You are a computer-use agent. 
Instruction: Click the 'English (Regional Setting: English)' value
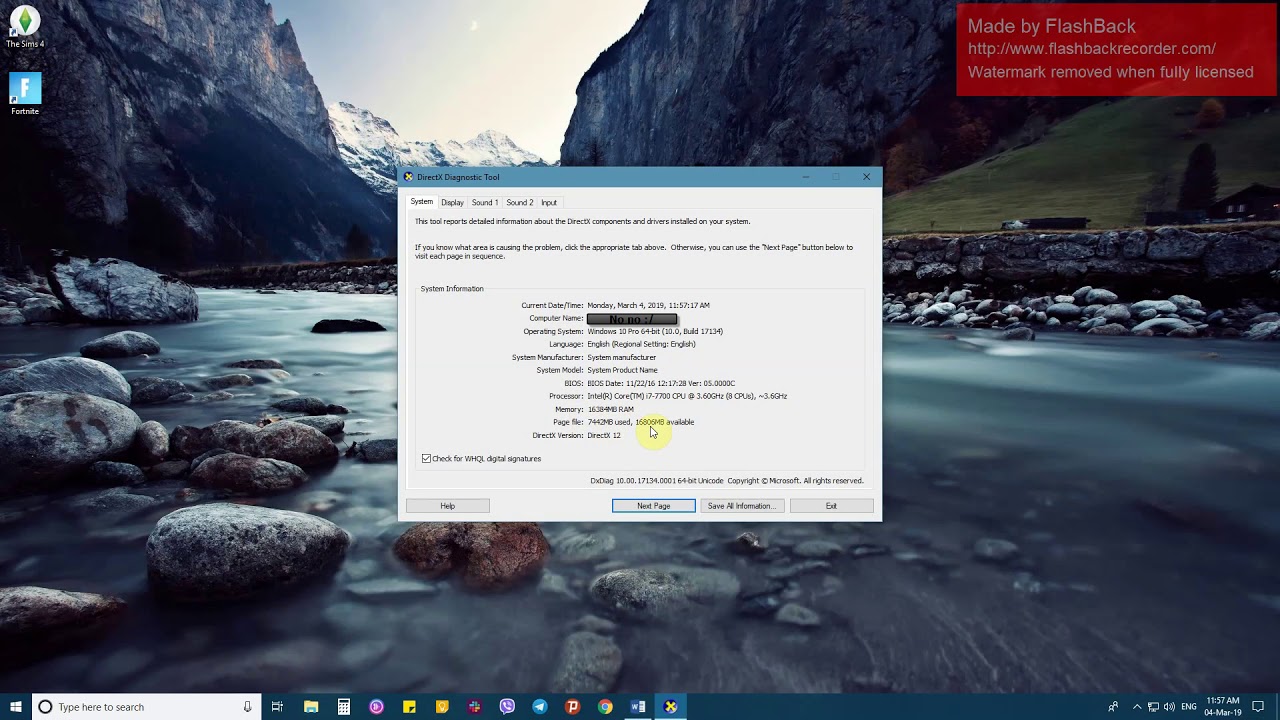(x=641, y=344)
